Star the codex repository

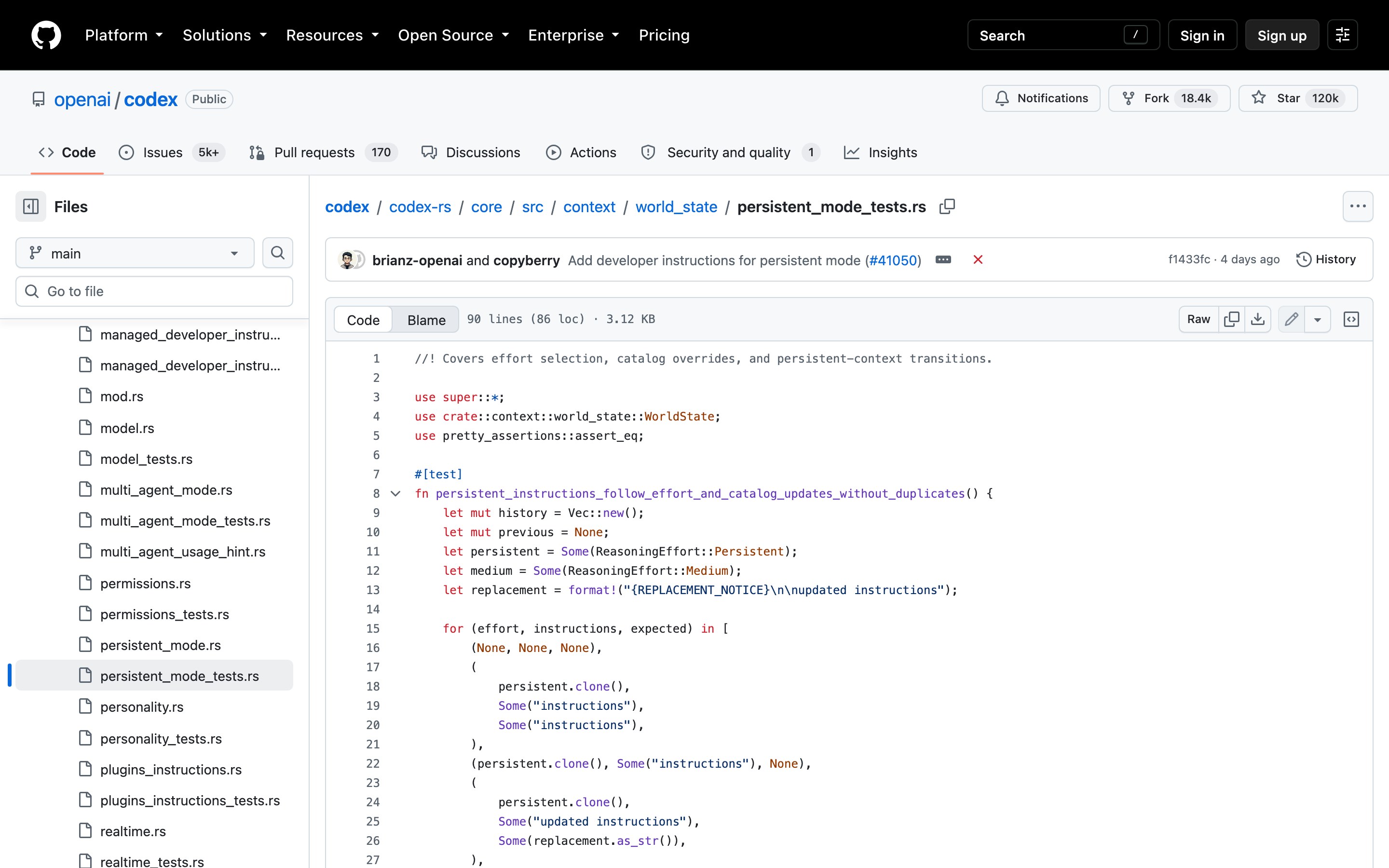click(1298, 98)
